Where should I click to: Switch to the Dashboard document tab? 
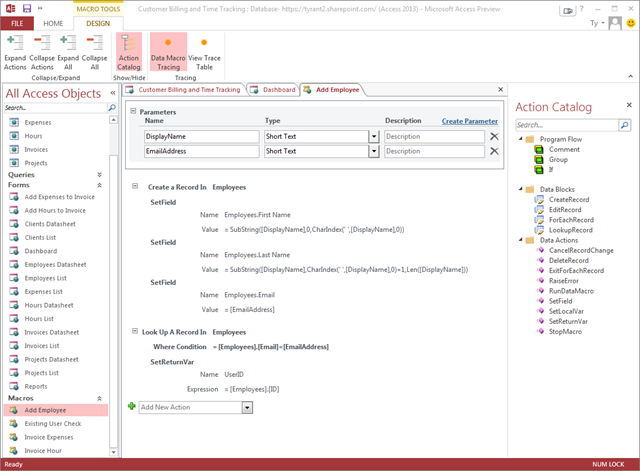point(273,90)
